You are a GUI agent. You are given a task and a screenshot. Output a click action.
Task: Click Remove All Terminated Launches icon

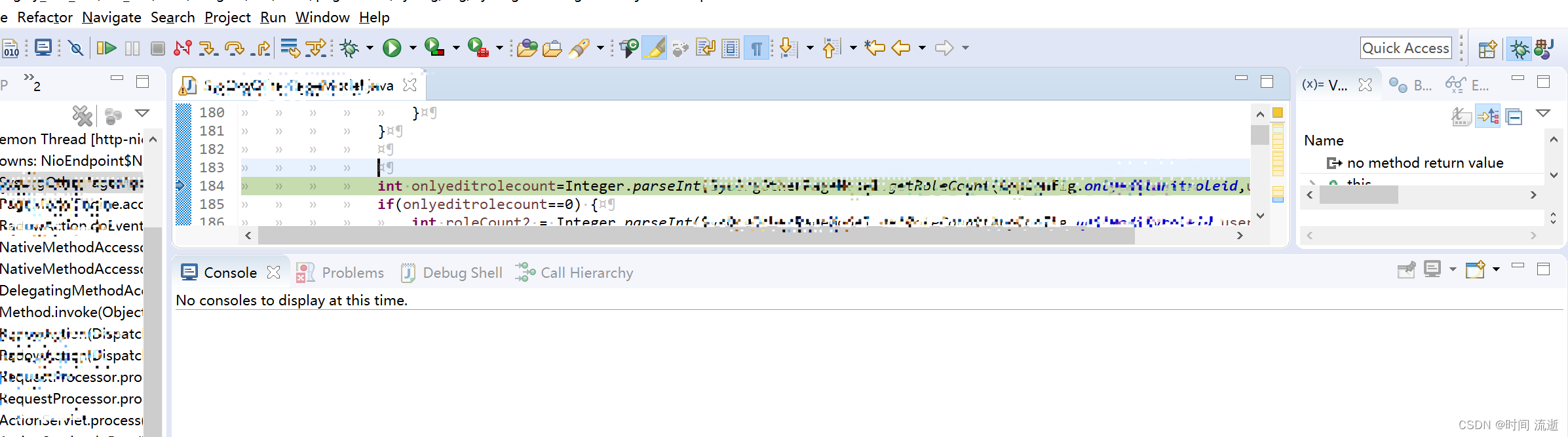pos(83,116)
